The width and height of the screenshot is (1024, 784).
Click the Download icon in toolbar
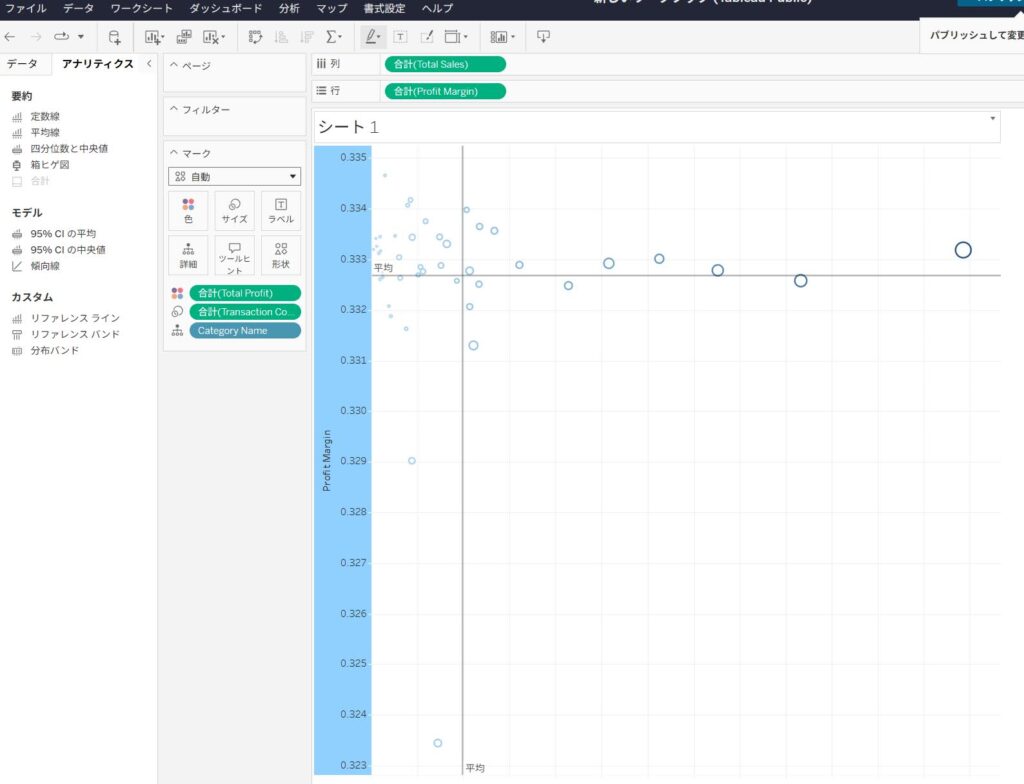tap(543, 37)
